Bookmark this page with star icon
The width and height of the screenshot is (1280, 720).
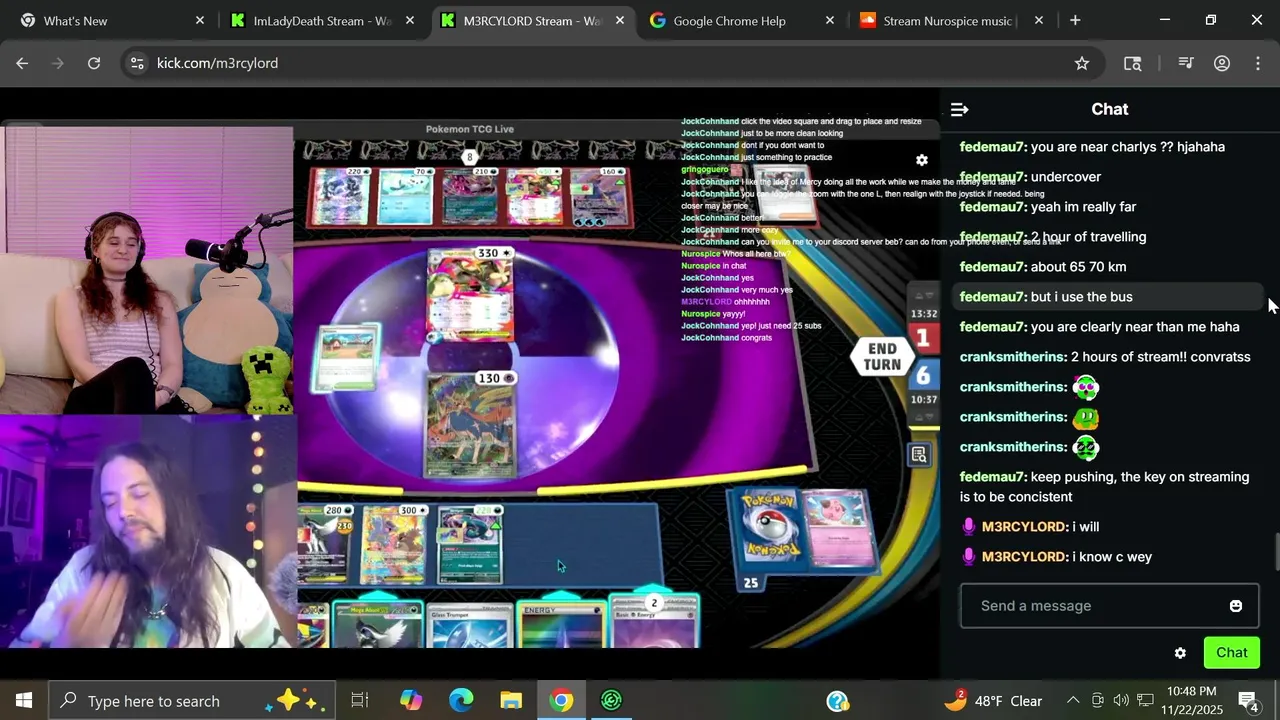pyautogui.click(x=1082, y=63)
